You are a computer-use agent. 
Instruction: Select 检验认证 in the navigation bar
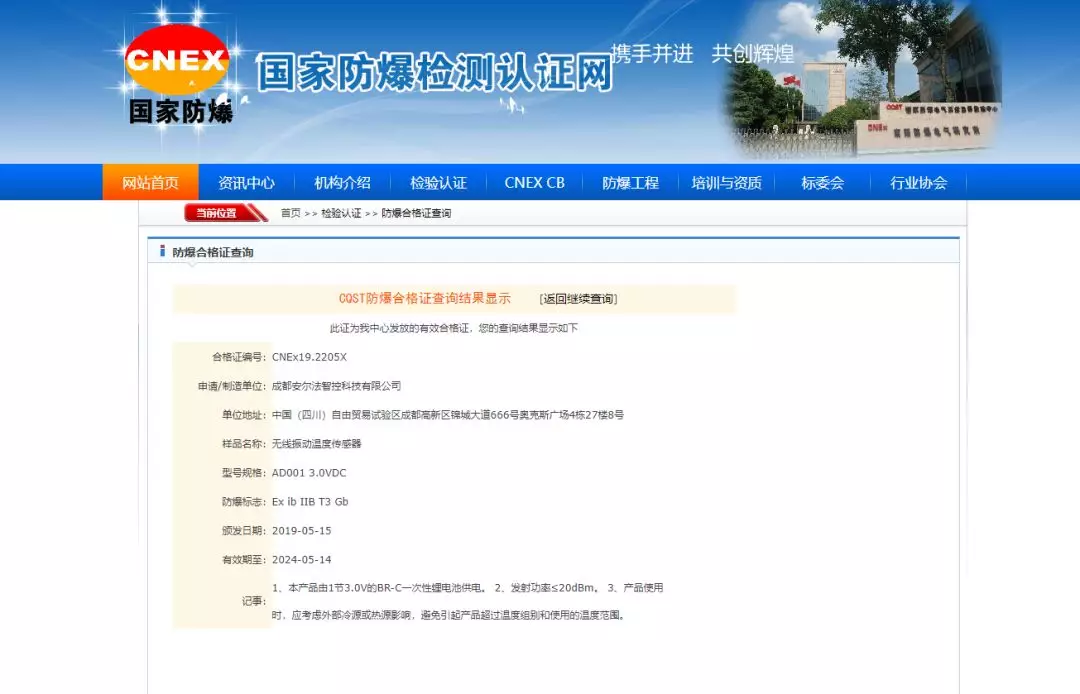438,183
